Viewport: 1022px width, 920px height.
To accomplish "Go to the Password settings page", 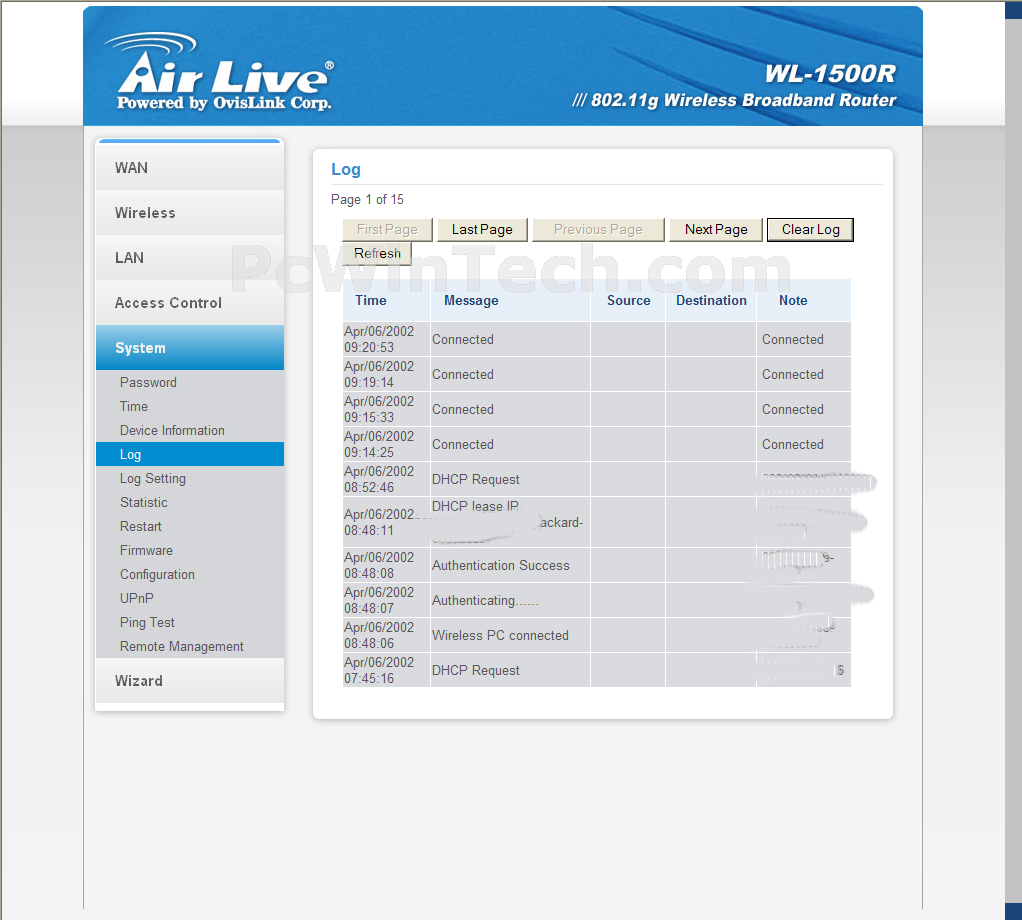I will (x=148, y=383).
